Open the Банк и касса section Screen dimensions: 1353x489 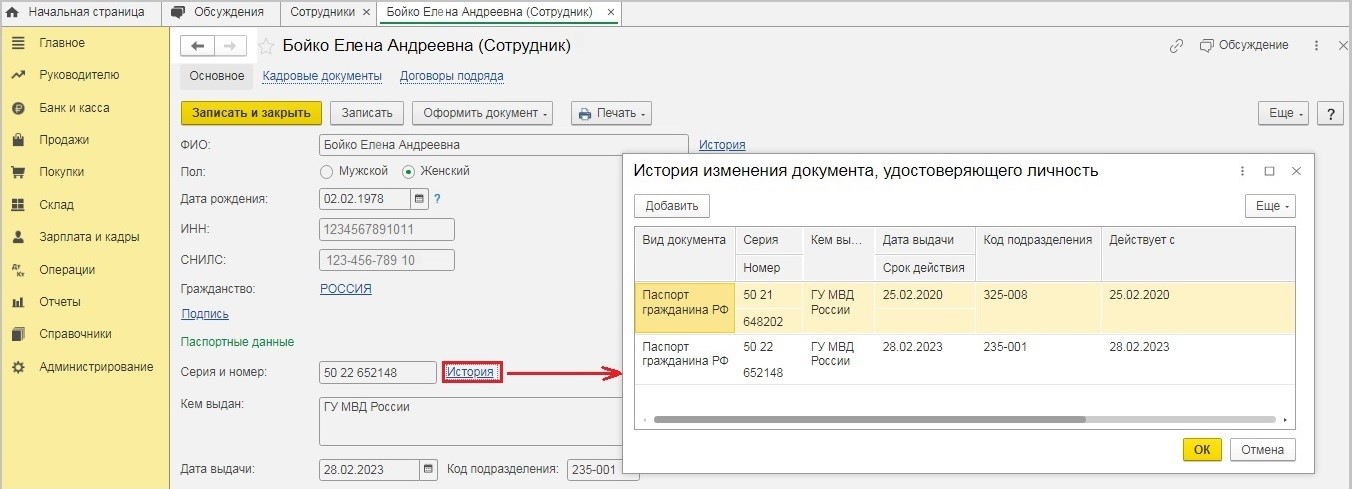74,107
